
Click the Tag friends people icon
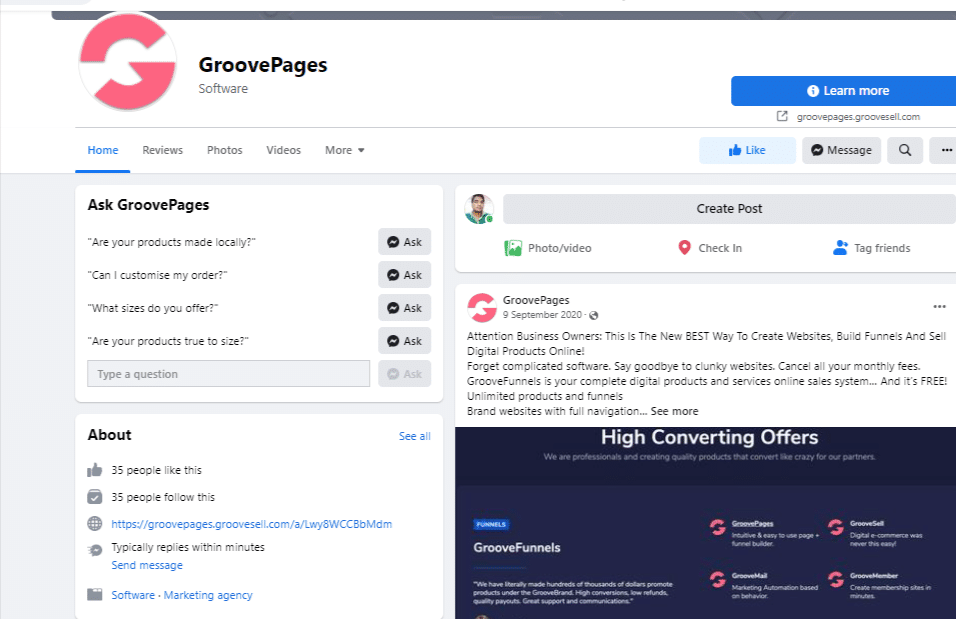(x=840, y=248)
